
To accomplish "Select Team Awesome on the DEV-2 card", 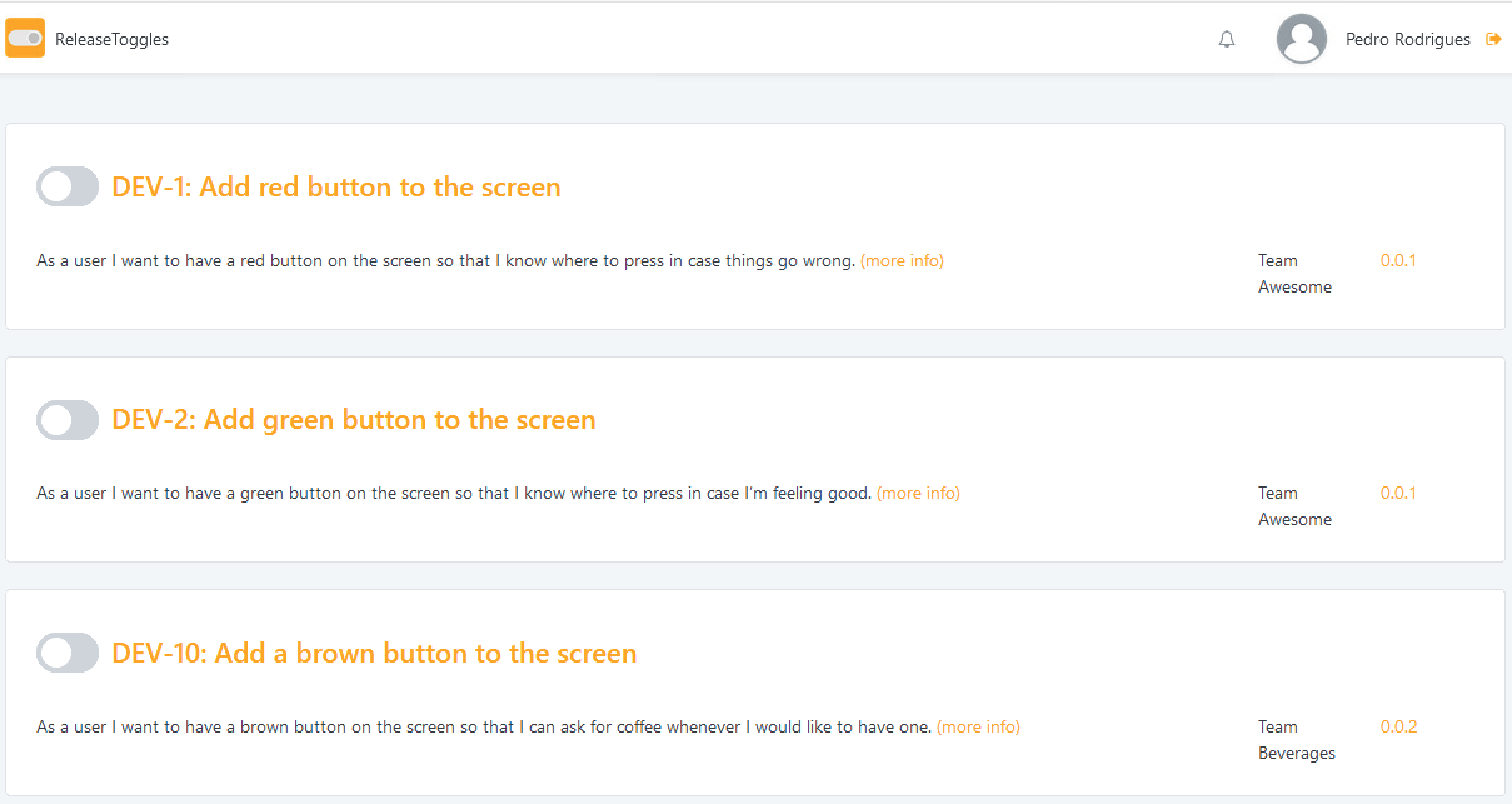I will [1295, 506].
